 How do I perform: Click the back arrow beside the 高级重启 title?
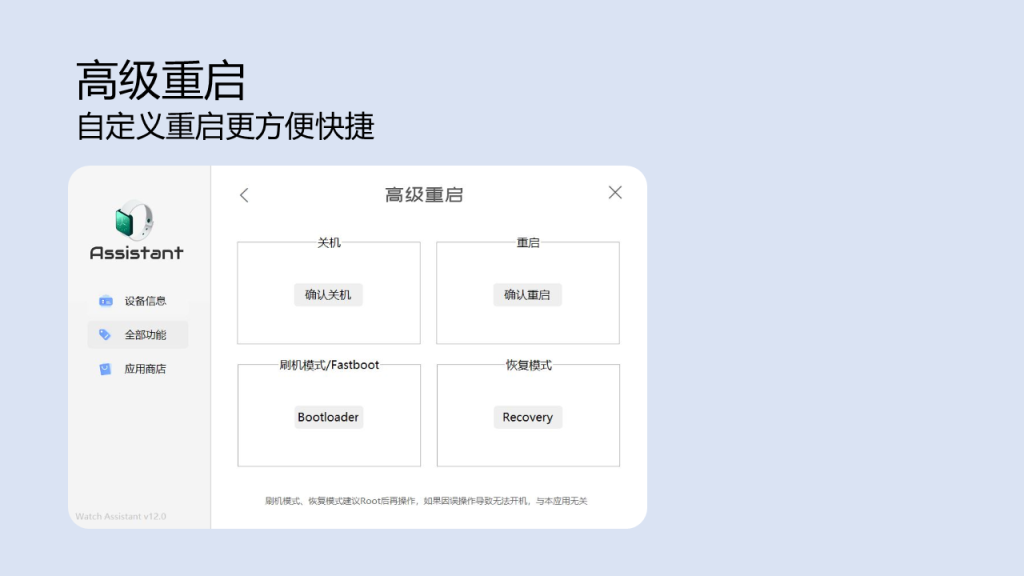244,195
